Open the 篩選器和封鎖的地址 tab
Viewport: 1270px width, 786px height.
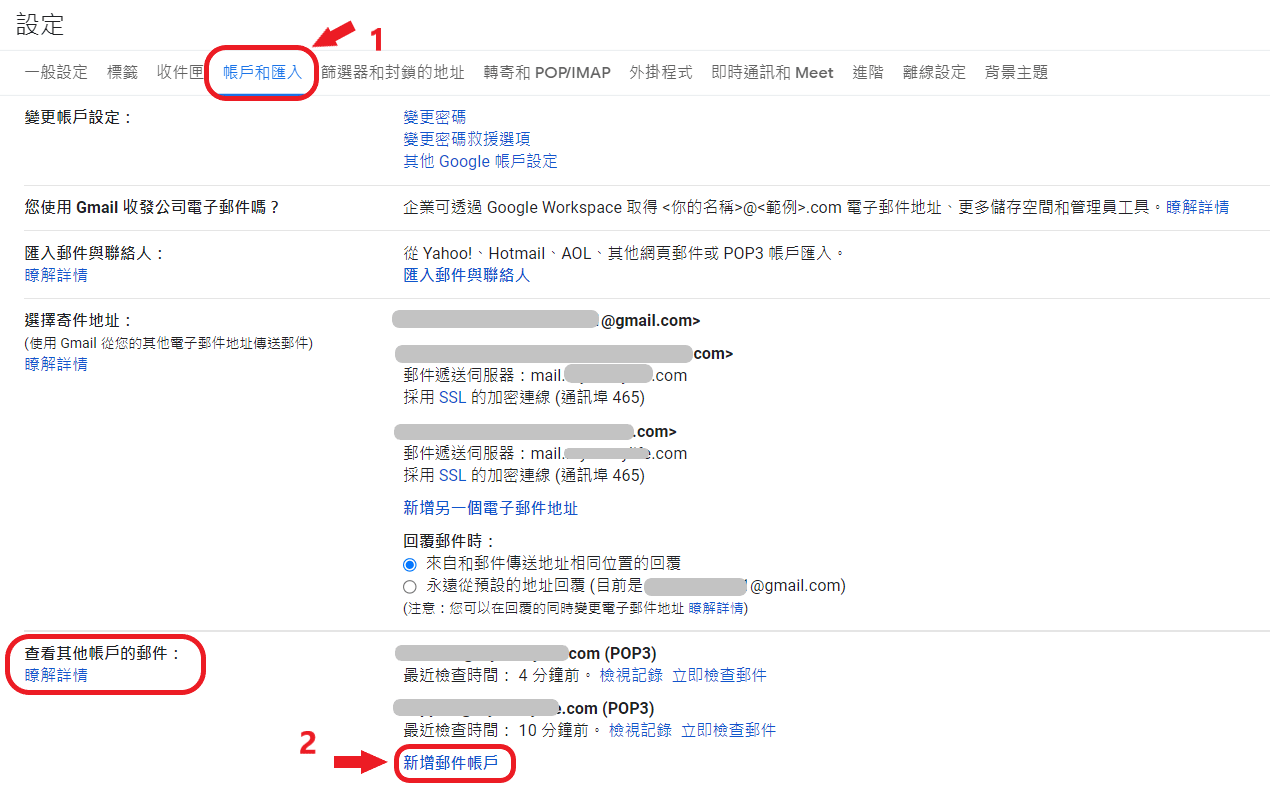[392, 72]
